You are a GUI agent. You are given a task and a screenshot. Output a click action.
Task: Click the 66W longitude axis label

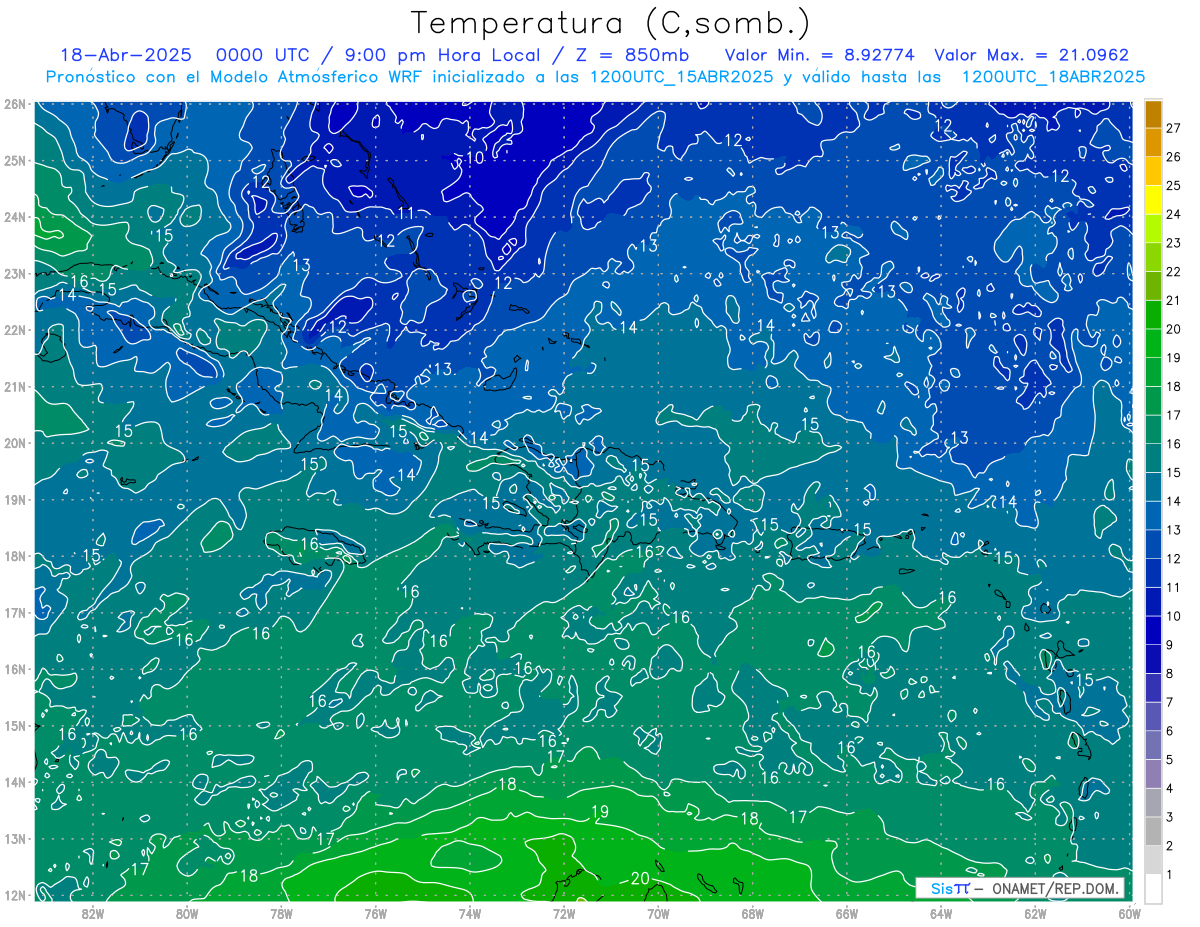click(847, 914)
